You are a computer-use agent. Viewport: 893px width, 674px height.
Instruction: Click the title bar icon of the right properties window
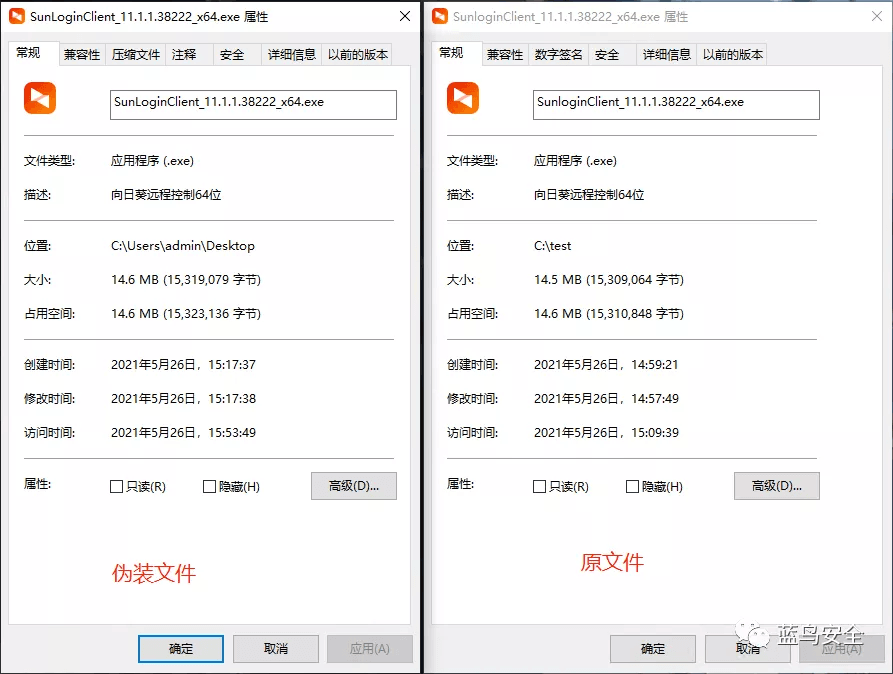click(440, 17)
